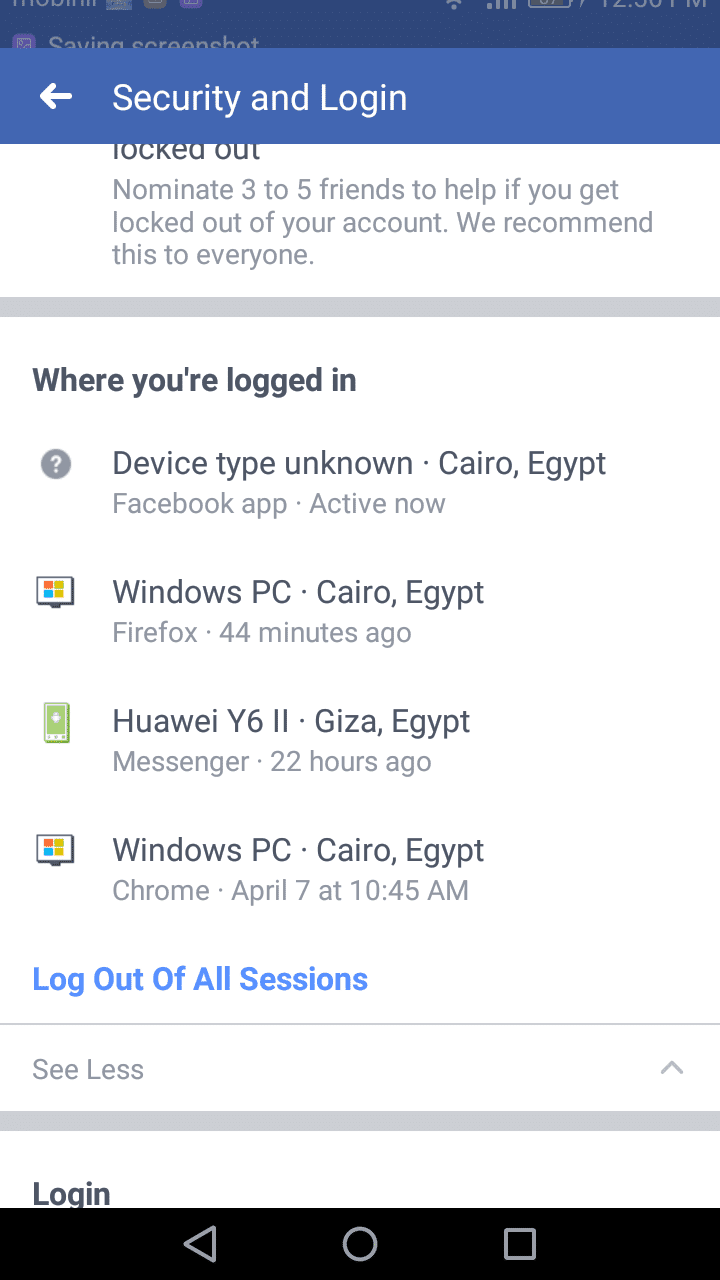Screen dimensions: 720x1280
Task: Tap the Where you're logged in heading
Action: (195, 380)
